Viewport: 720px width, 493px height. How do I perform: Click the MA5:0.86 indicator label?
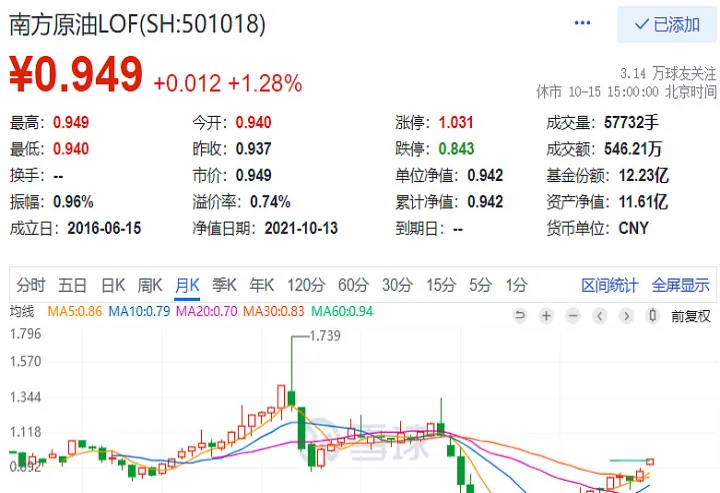coord(75,311)
